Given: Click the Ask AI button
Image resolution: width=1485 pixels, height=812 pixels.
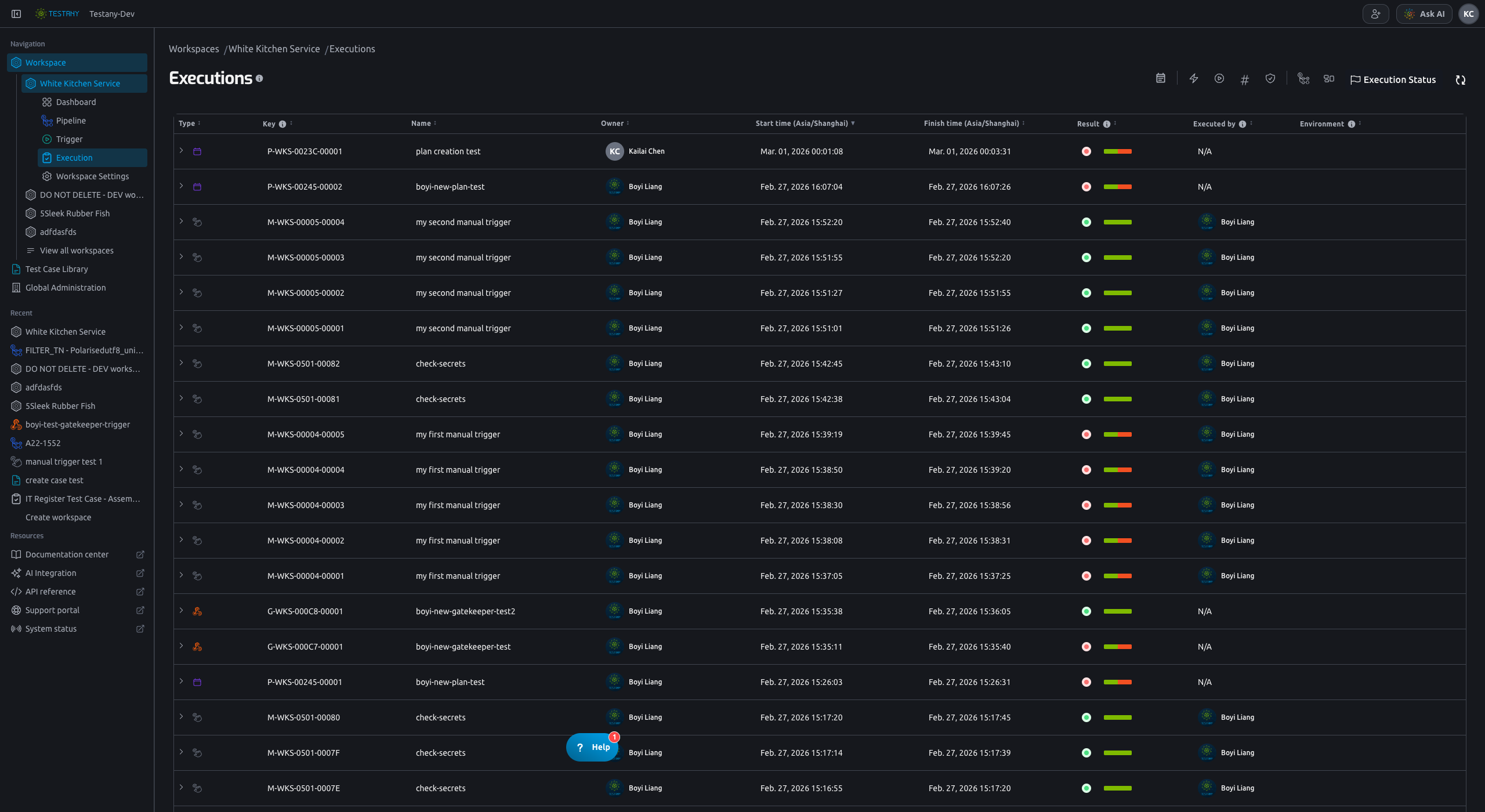Looking at the screenshot, I should [x=1424, y=14].
